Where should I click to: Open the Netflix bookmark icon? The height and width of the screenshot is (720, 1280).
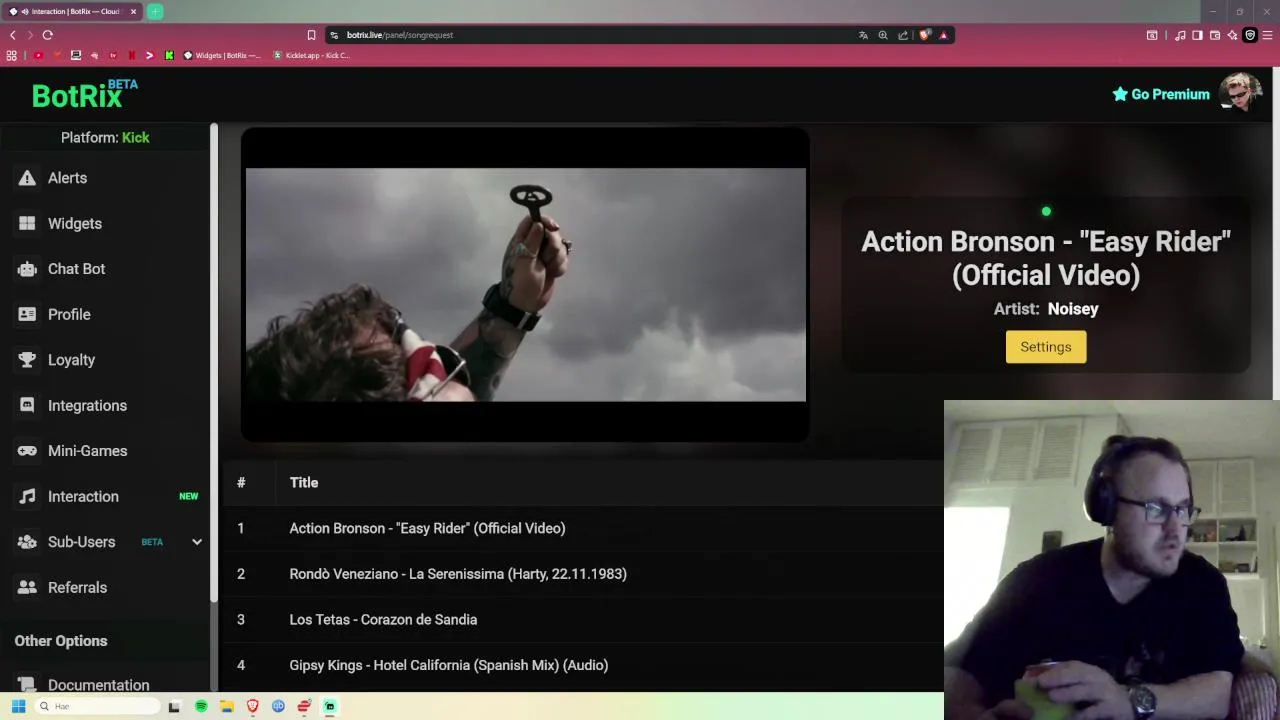132,55
